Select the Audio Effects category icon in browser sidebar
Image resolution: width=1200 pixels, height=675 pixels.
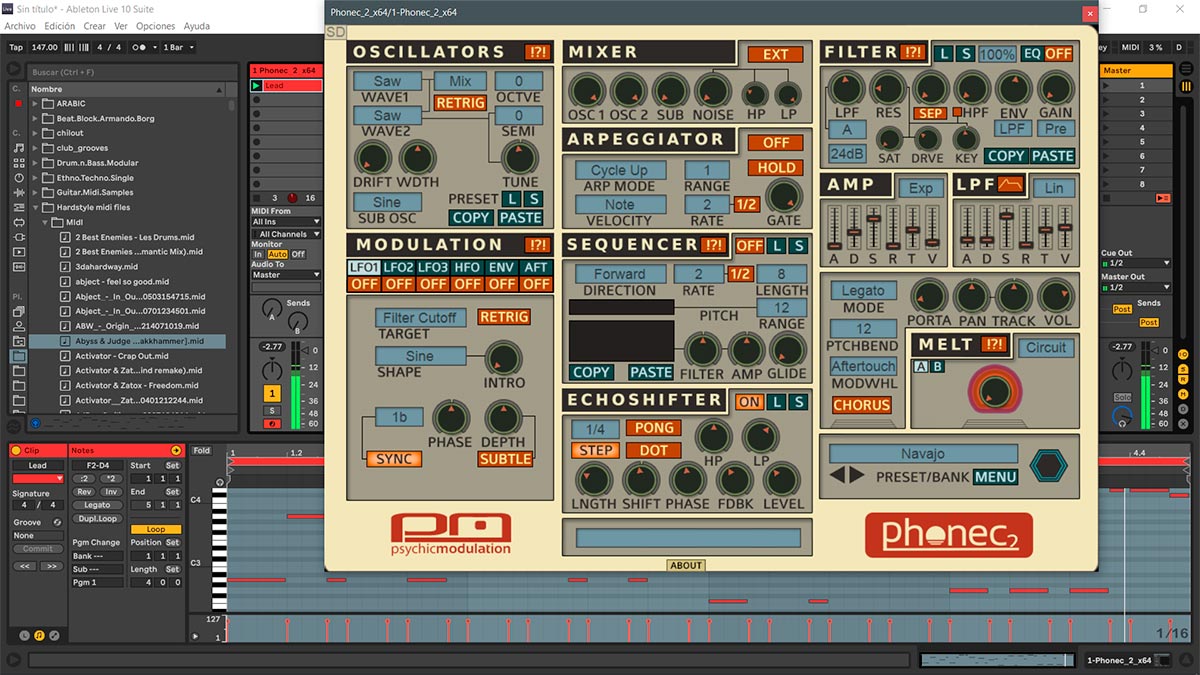point(19,192)
